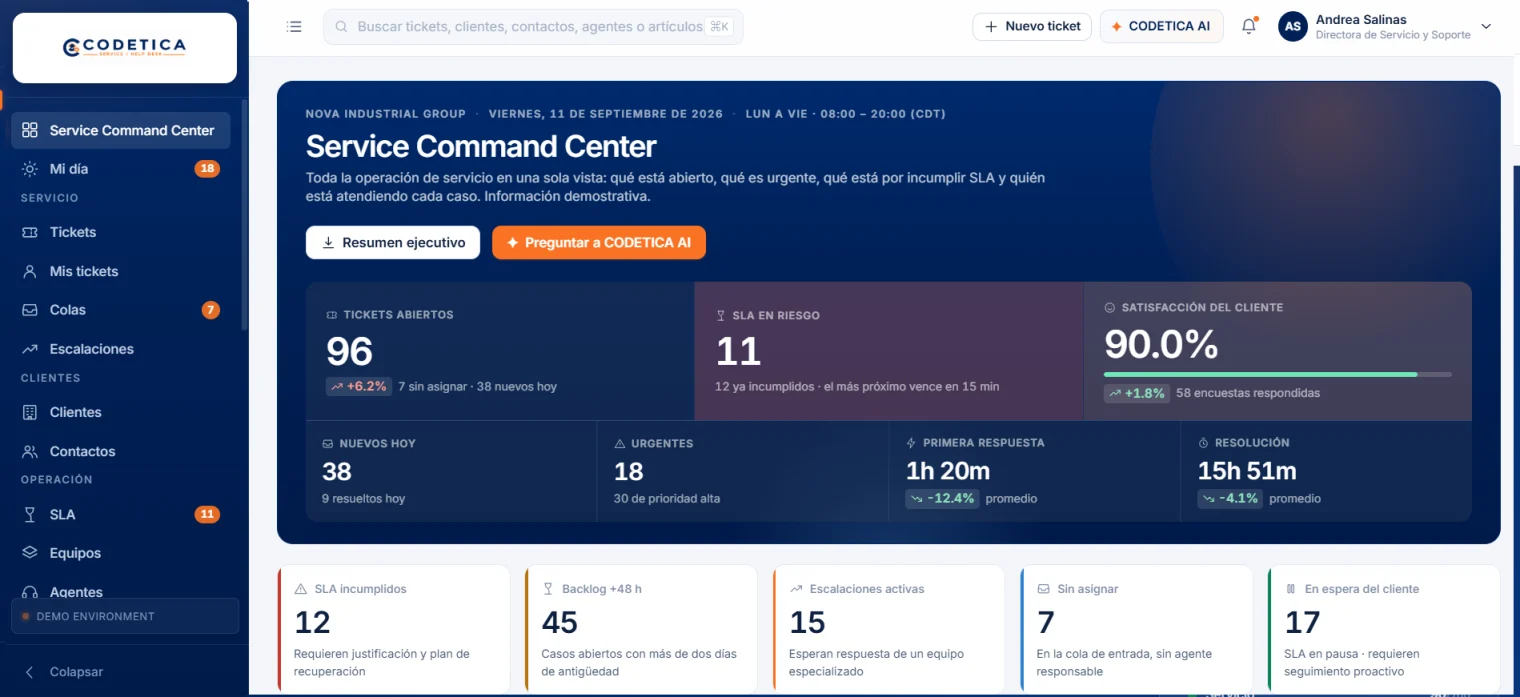This screenshot has width=1520, height=697.
Task: Open Escalaciones menu item
Action: [x=121, y=349]
